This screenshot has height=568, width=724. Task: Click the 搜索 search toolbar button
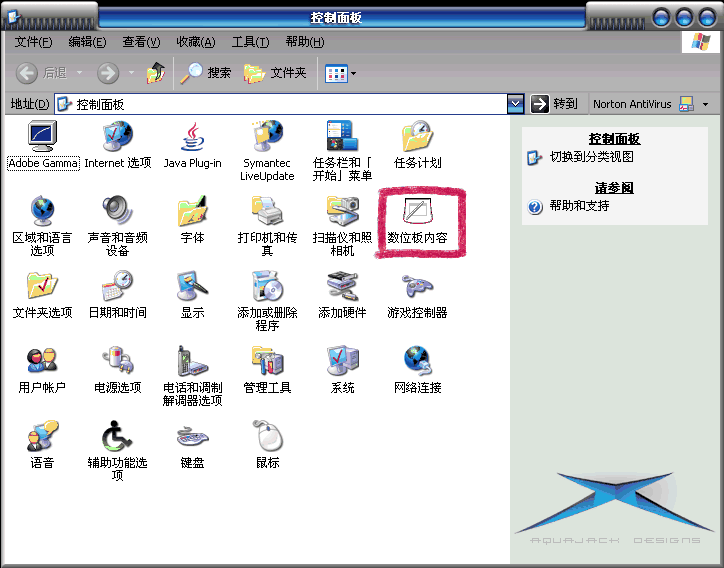click(206, 73)
